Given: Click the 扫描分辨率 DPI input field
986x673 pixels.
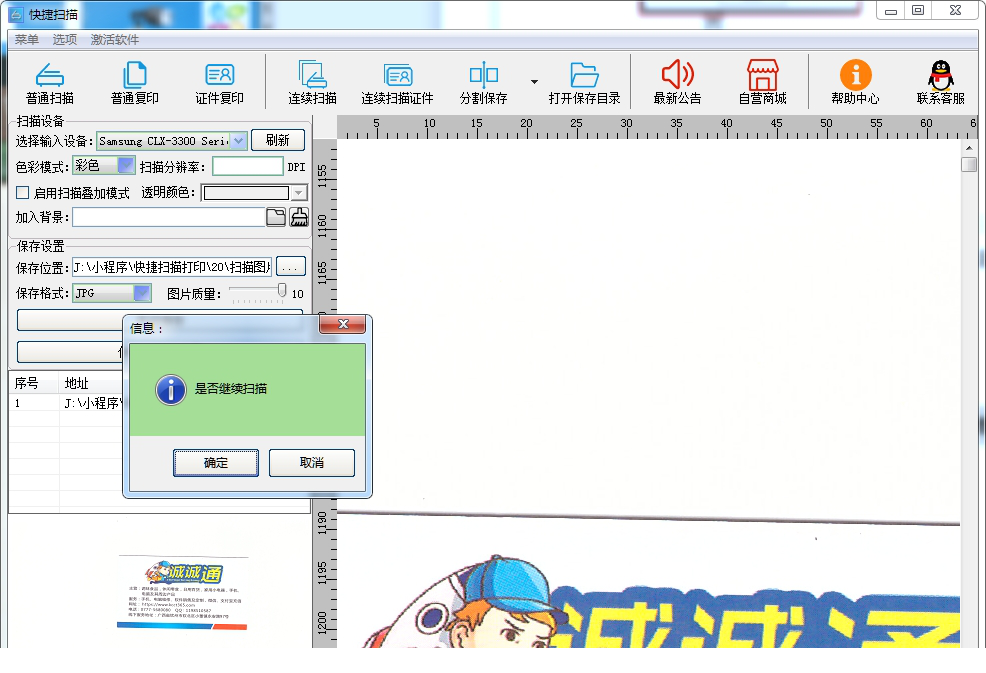Looking at the screenshot, I should 248,167.
